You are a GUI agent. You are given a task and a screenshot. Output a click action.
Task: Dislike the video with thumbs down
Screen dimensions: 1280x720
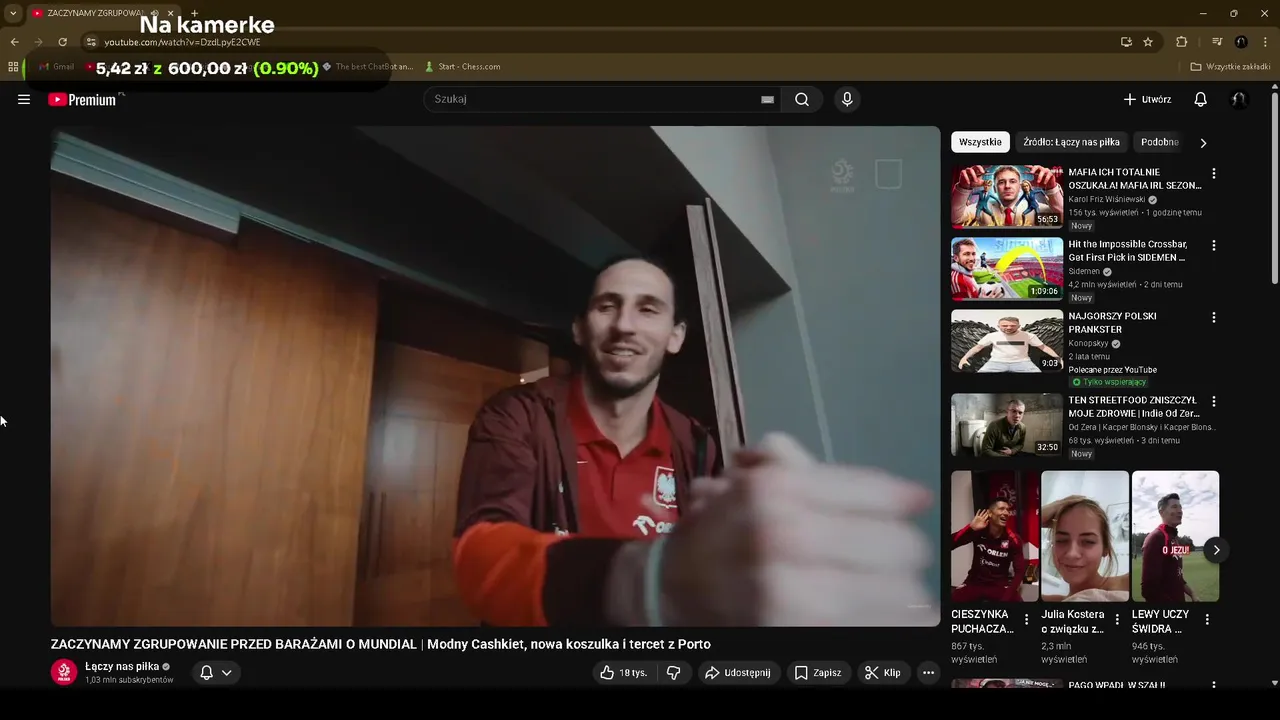pos(674,673)
